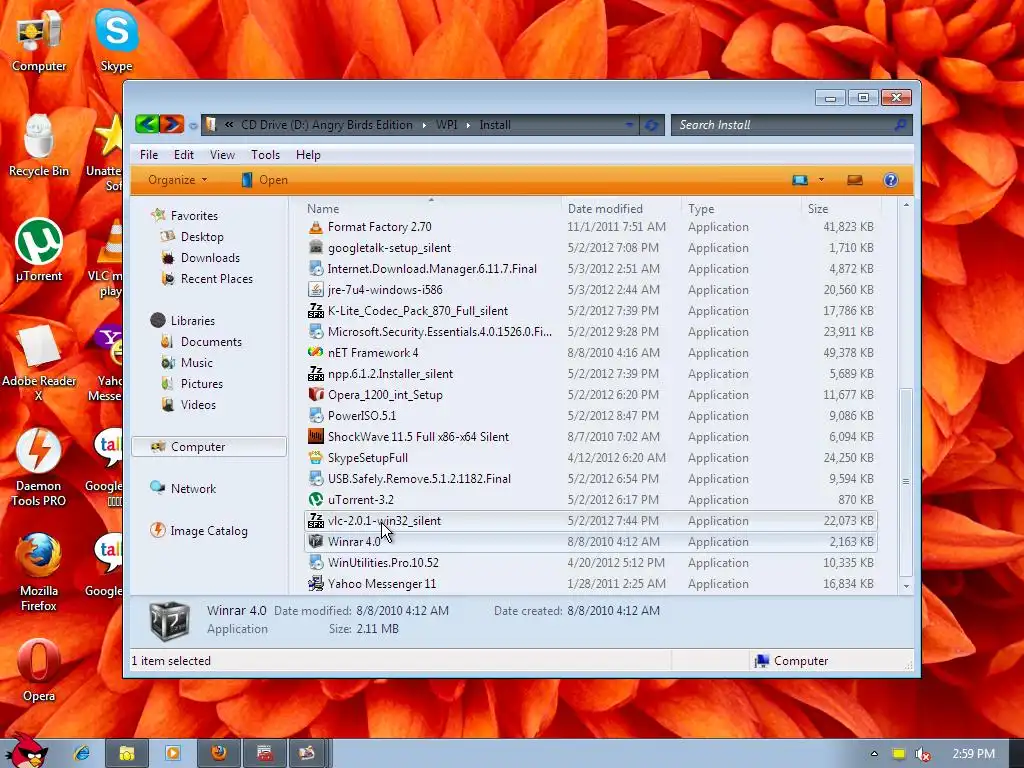Viewport: 1024px width, 768px height.
Task: Select SkypeSetupFull file icon
Action: pyautogui.click(x=315, y=458)
